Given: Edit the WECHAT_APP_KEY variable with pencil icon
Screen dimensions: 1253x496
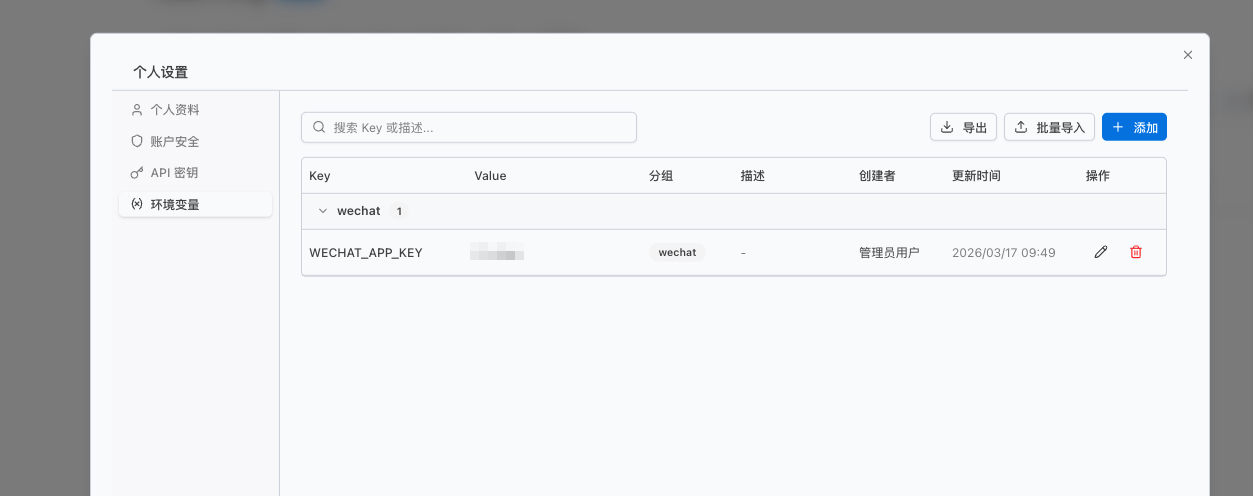Looking at the screenshot, I should 1101,252.
